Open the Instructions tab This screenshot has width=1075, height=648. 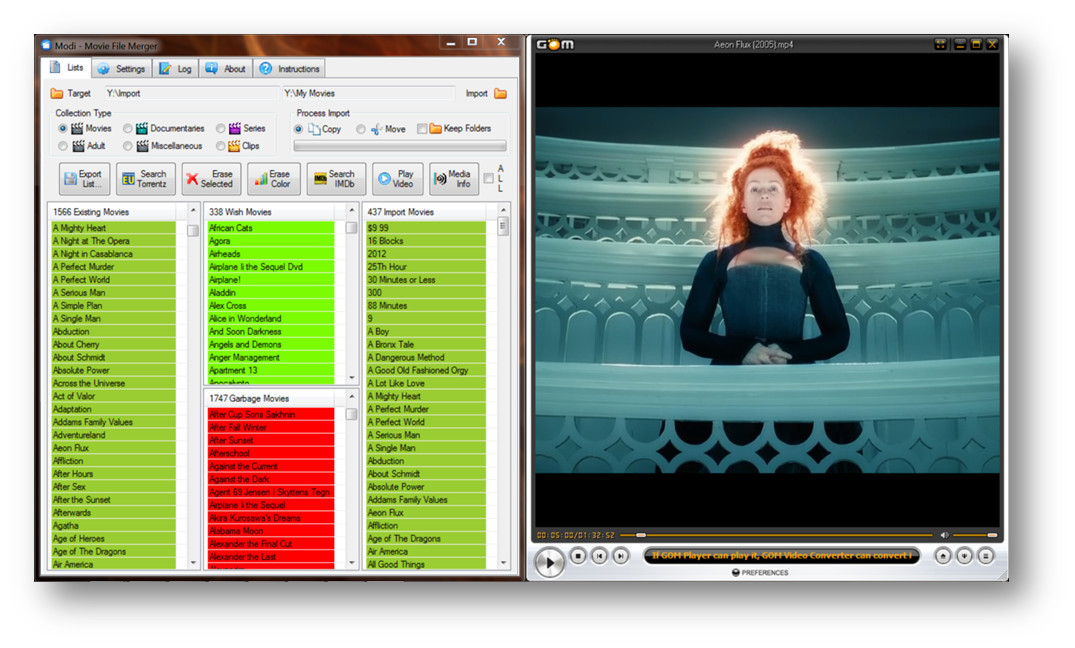tap(289, 69)
